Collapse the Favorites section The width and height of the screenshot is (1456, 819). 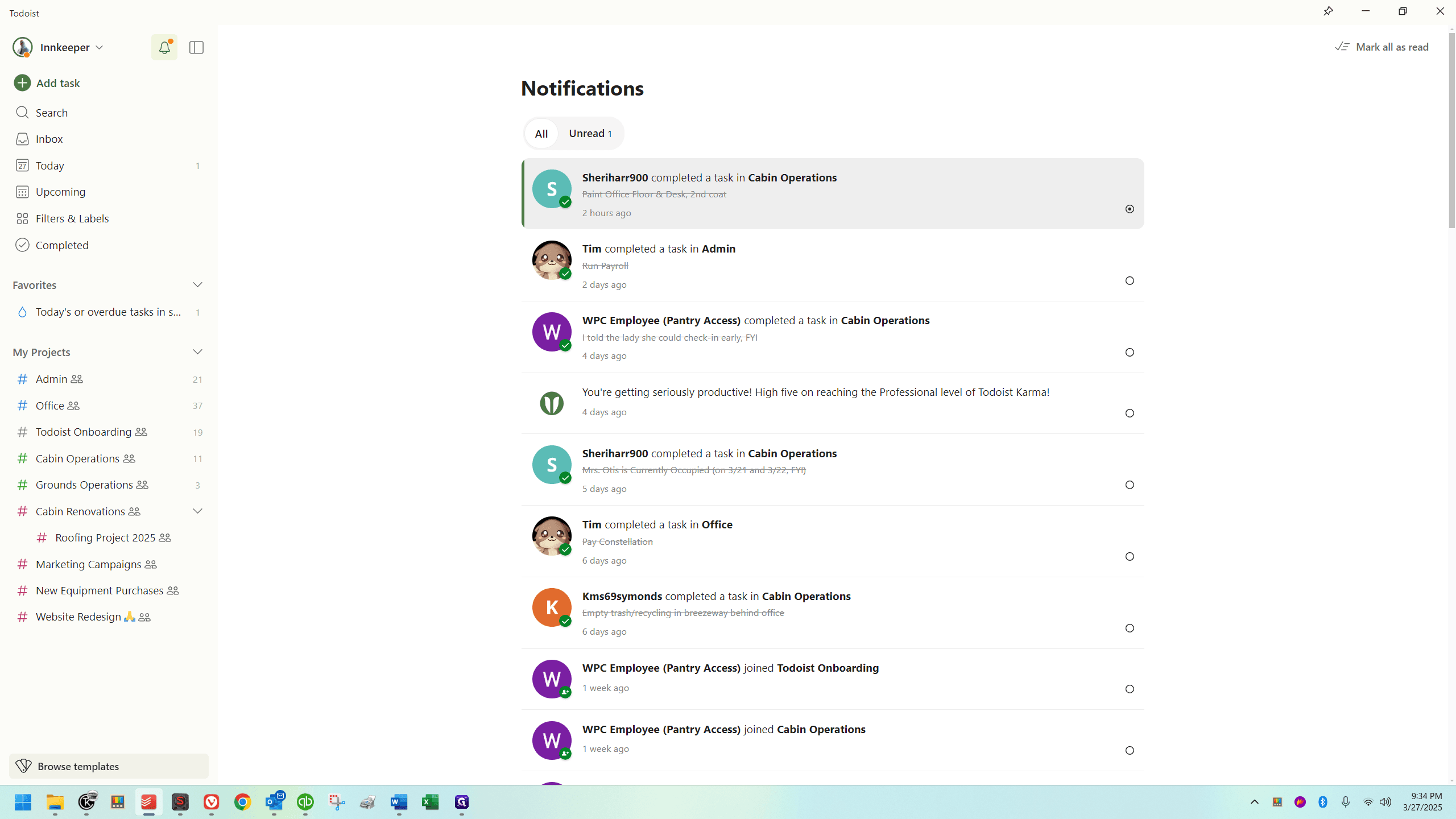(x=197, y=285)
